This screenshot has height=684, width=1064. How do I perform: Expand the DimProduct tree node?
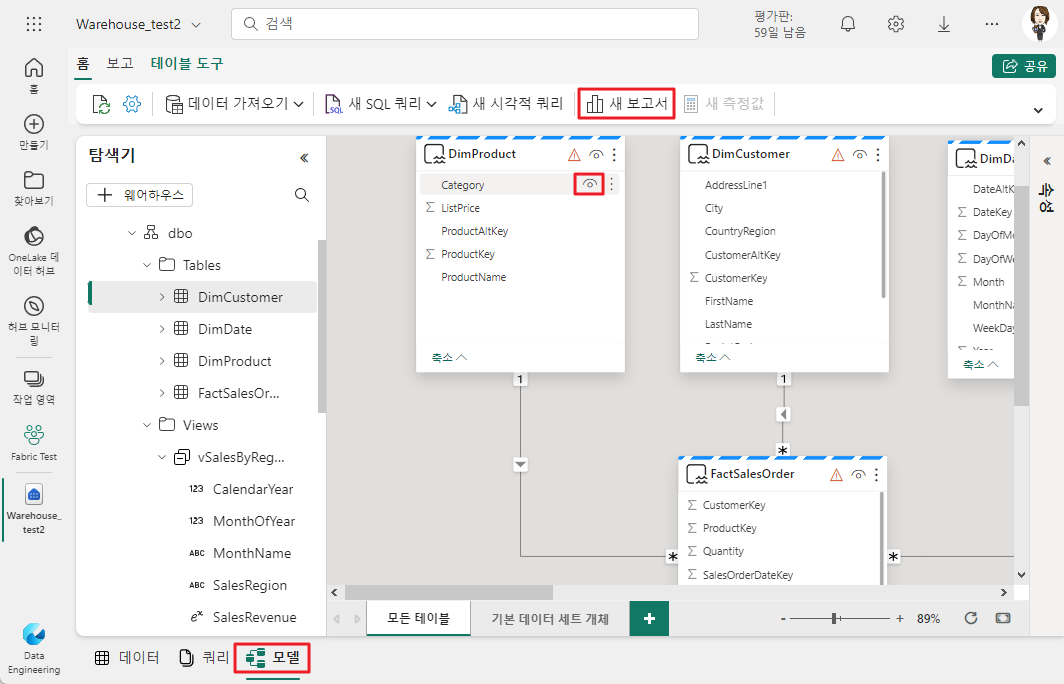[x=162, y=361]
